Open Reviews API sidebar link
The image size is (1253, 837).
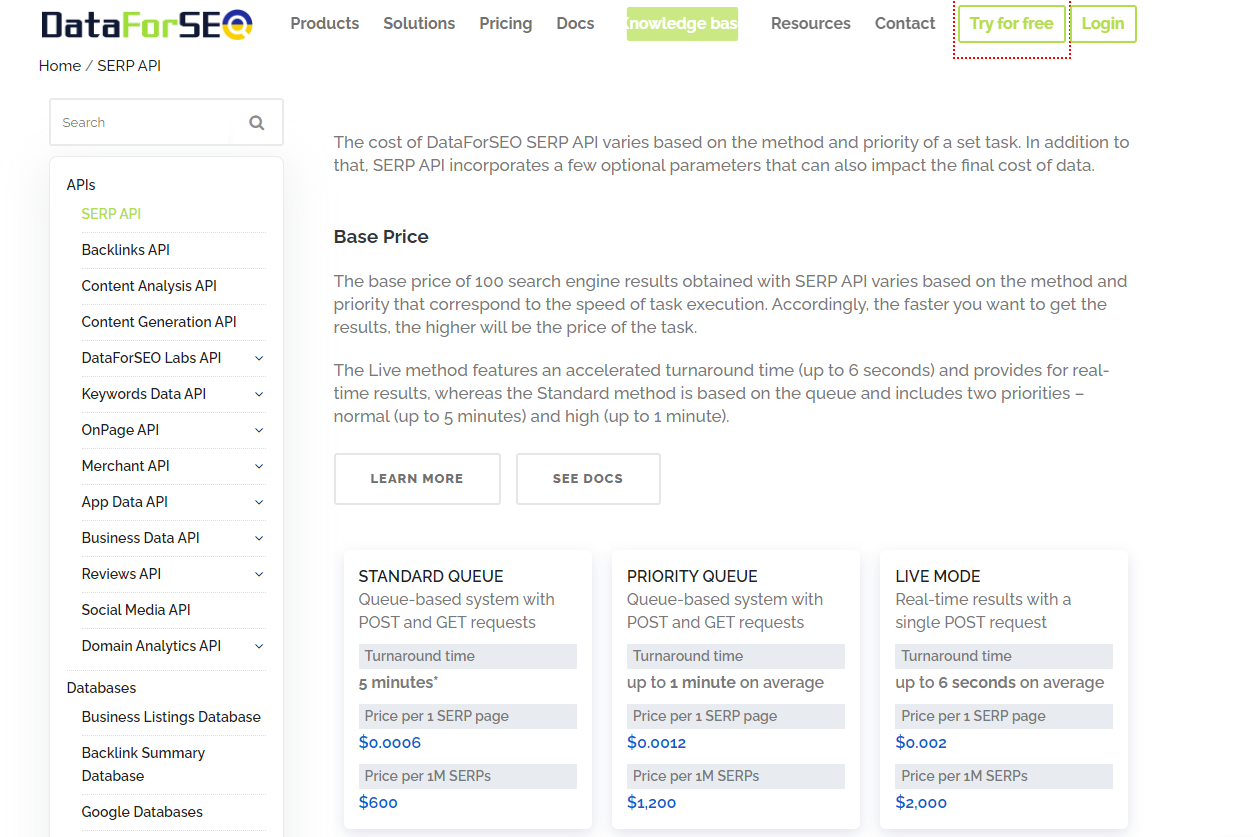pos(121,574)
